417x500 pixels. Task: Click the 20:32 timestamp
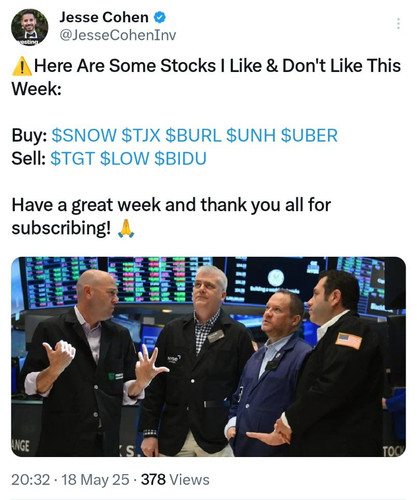pos(31,480)
